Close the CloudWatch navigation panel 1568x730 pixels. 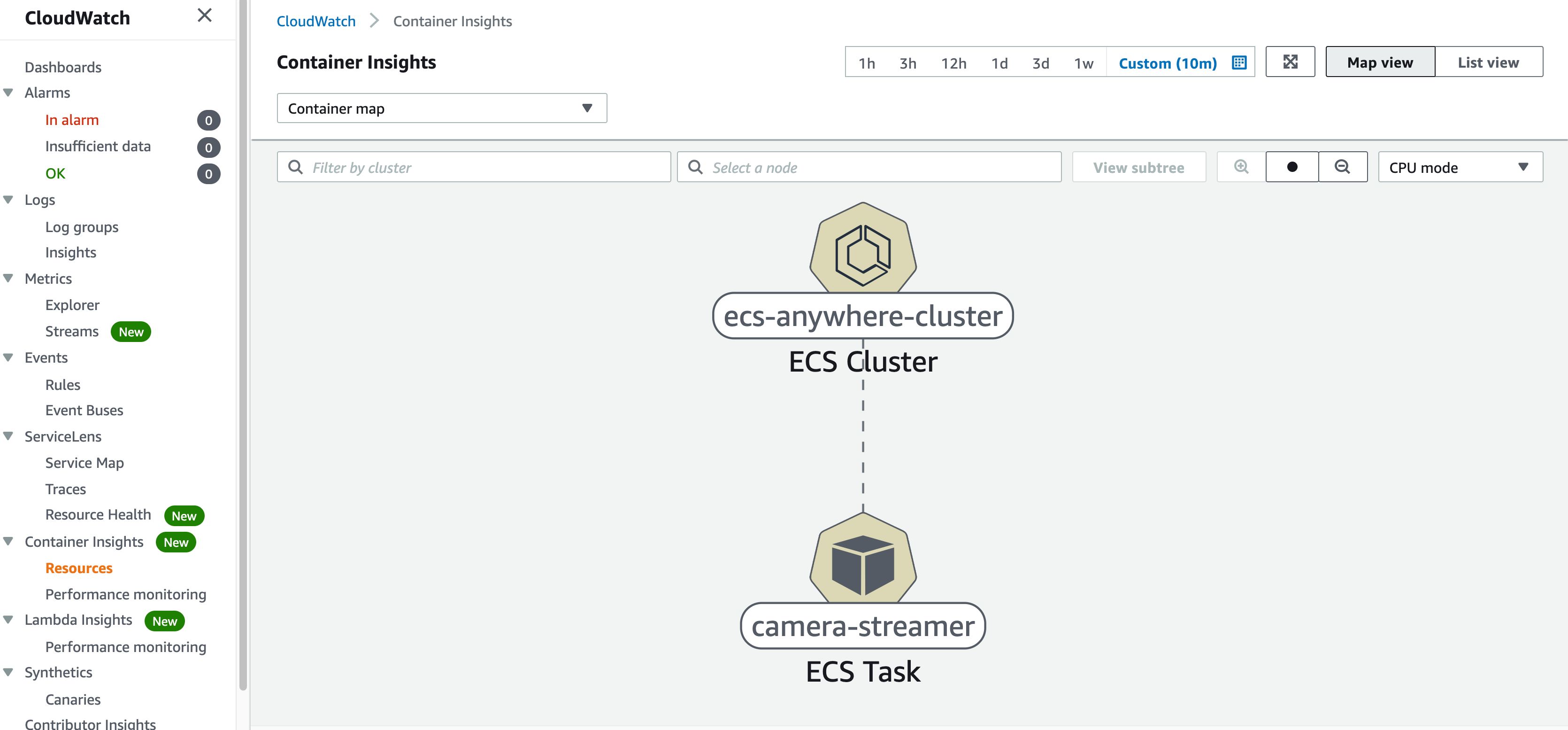(205, 15)
